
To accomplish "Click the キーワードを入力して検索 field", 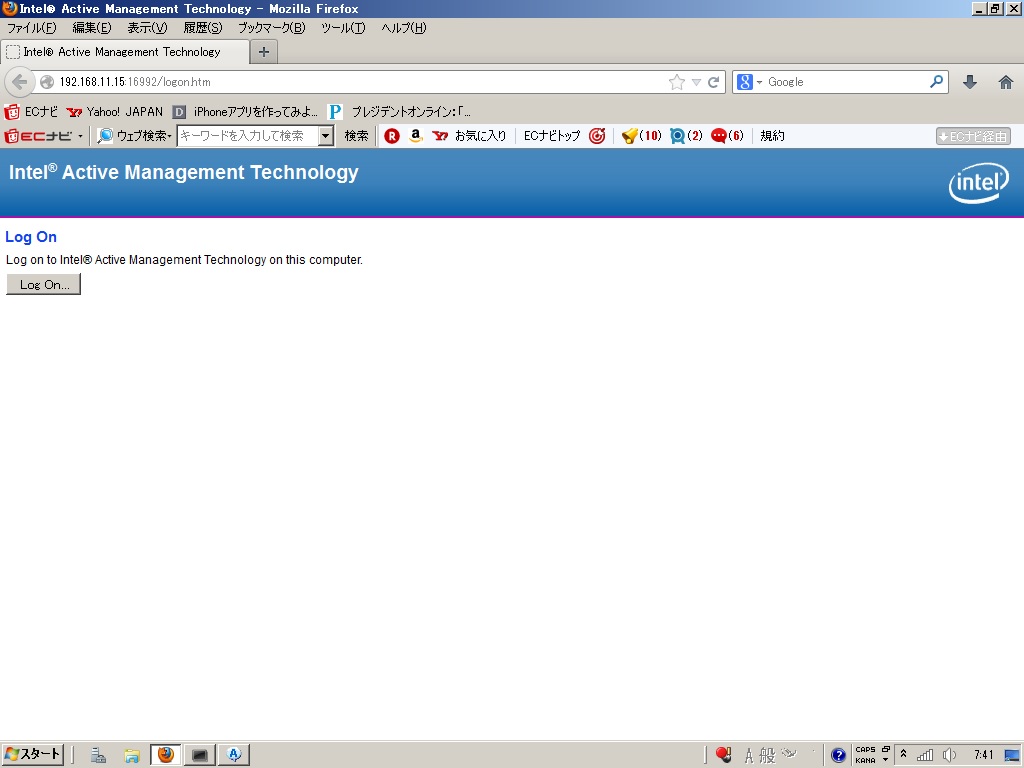I will coord(248,136).
